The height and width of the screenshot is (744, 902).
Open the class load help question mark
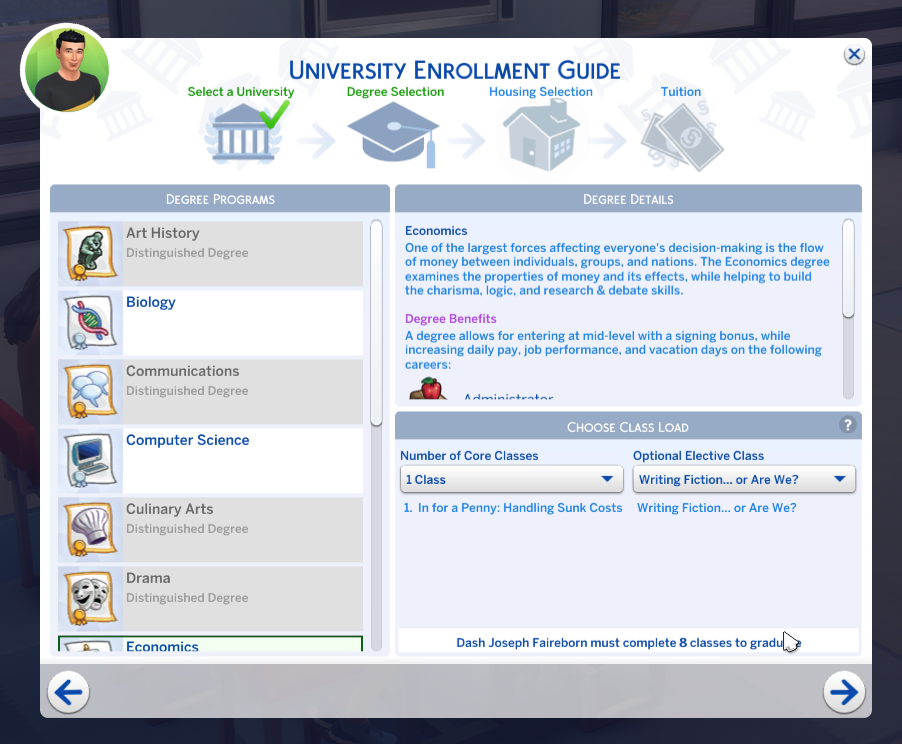(x=847, y=425)
